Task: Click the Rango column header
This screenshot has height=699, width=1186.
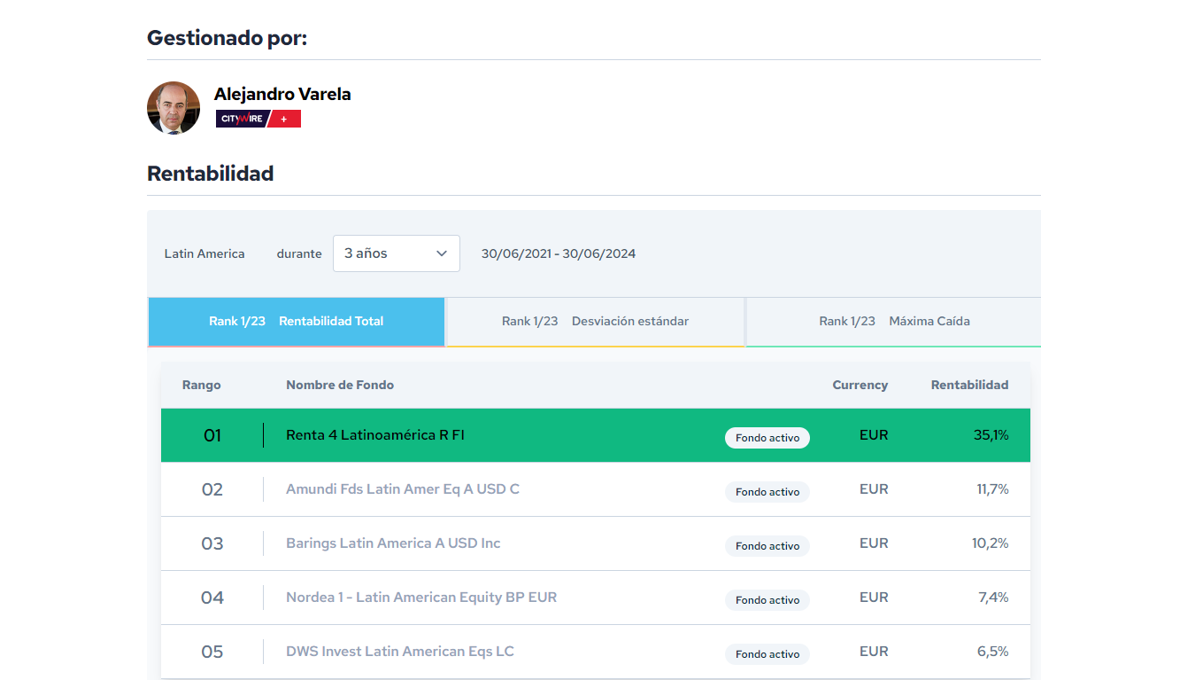Action: tap(201, 385)
